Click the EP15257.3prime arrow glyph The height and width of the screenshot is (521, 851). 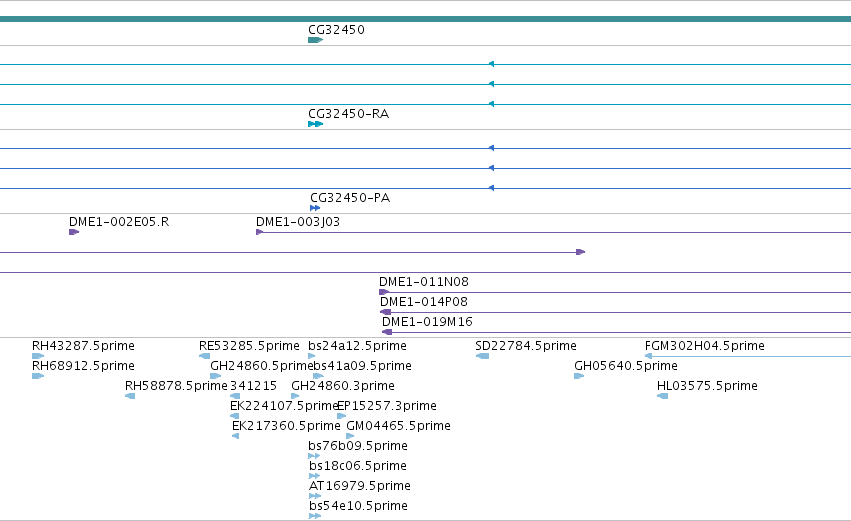[341, 417]
